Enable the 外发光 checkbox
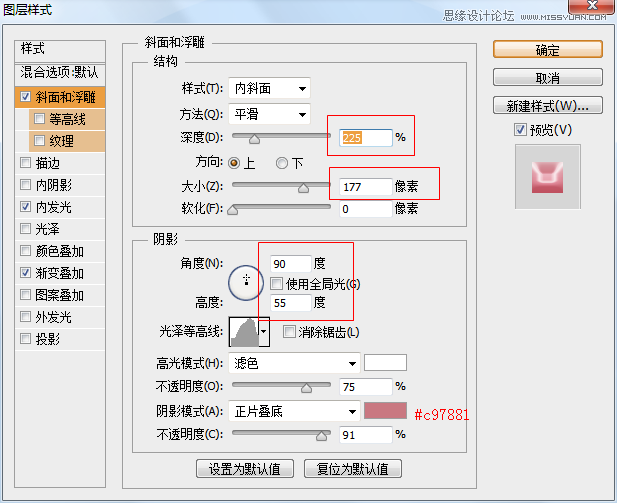 point(25,316)
